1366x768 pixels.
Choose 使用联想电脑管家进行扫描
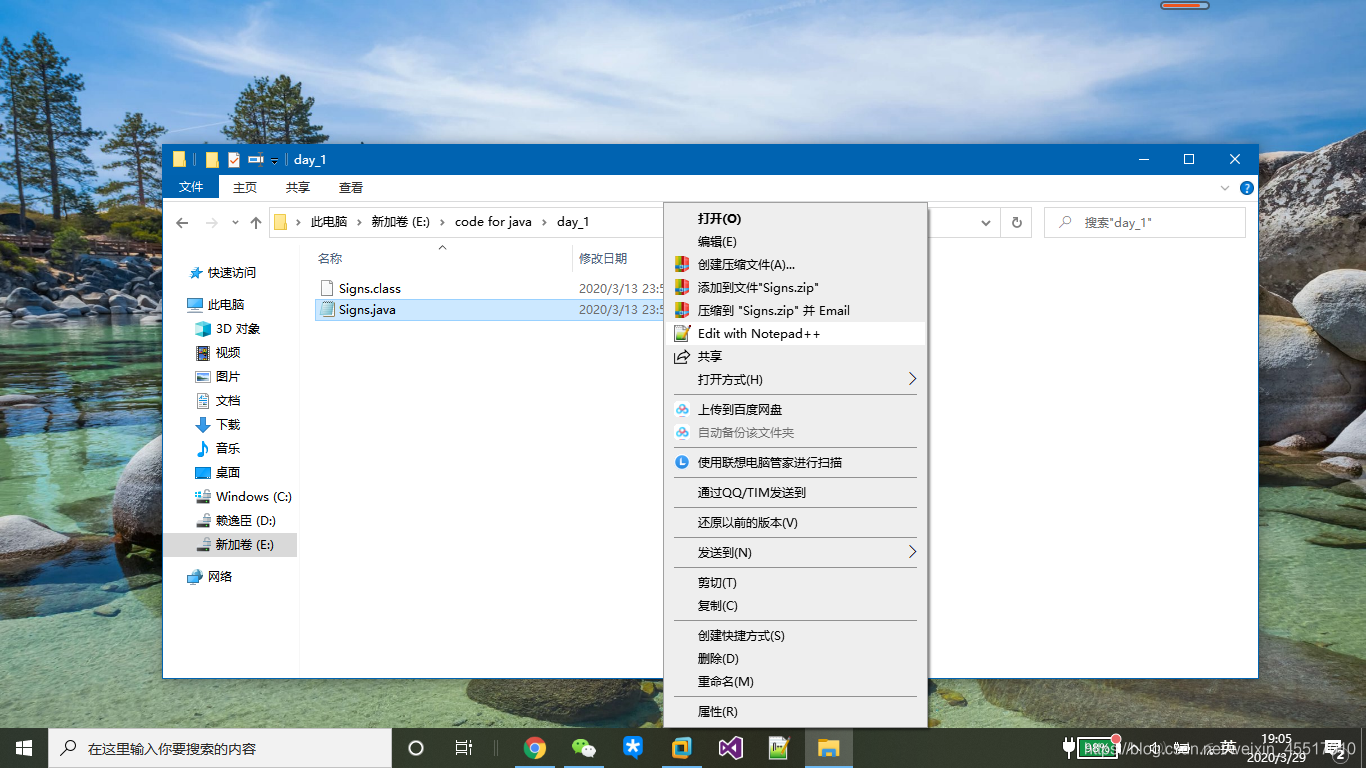[x=796, y=462]
